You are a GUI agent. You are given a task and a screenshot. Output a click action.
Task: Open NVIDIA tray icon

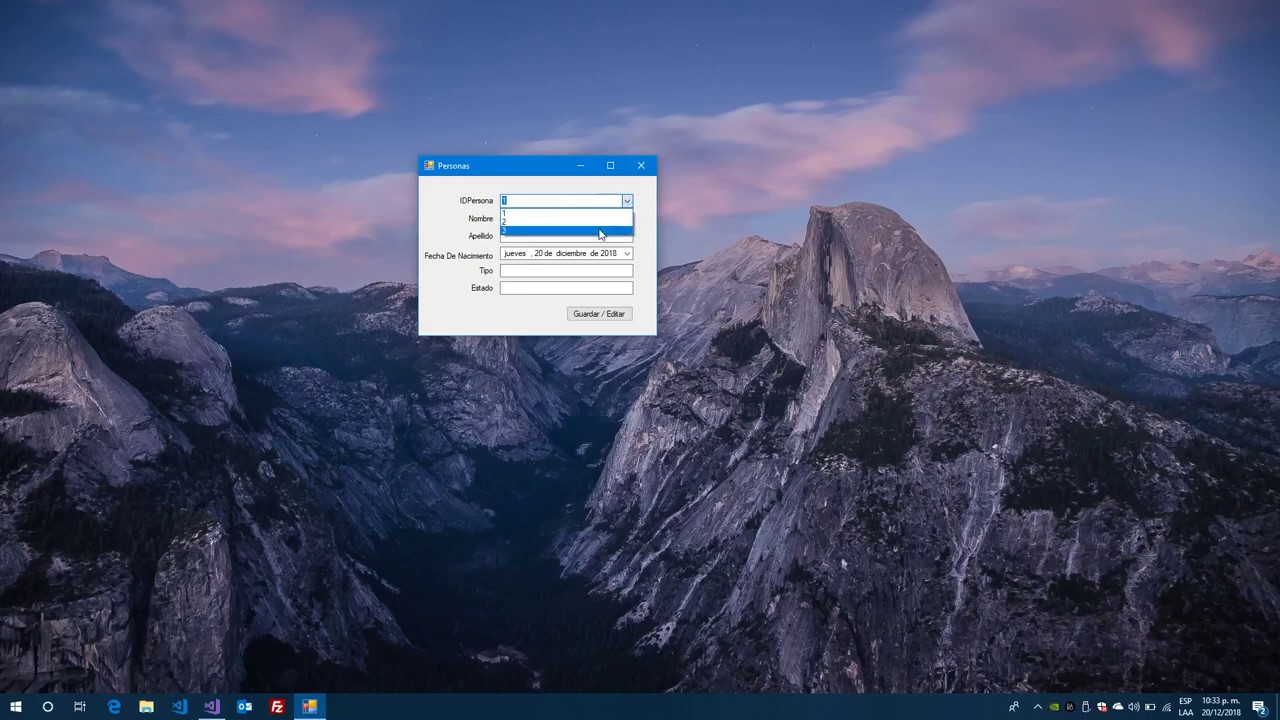point(1054,707)
